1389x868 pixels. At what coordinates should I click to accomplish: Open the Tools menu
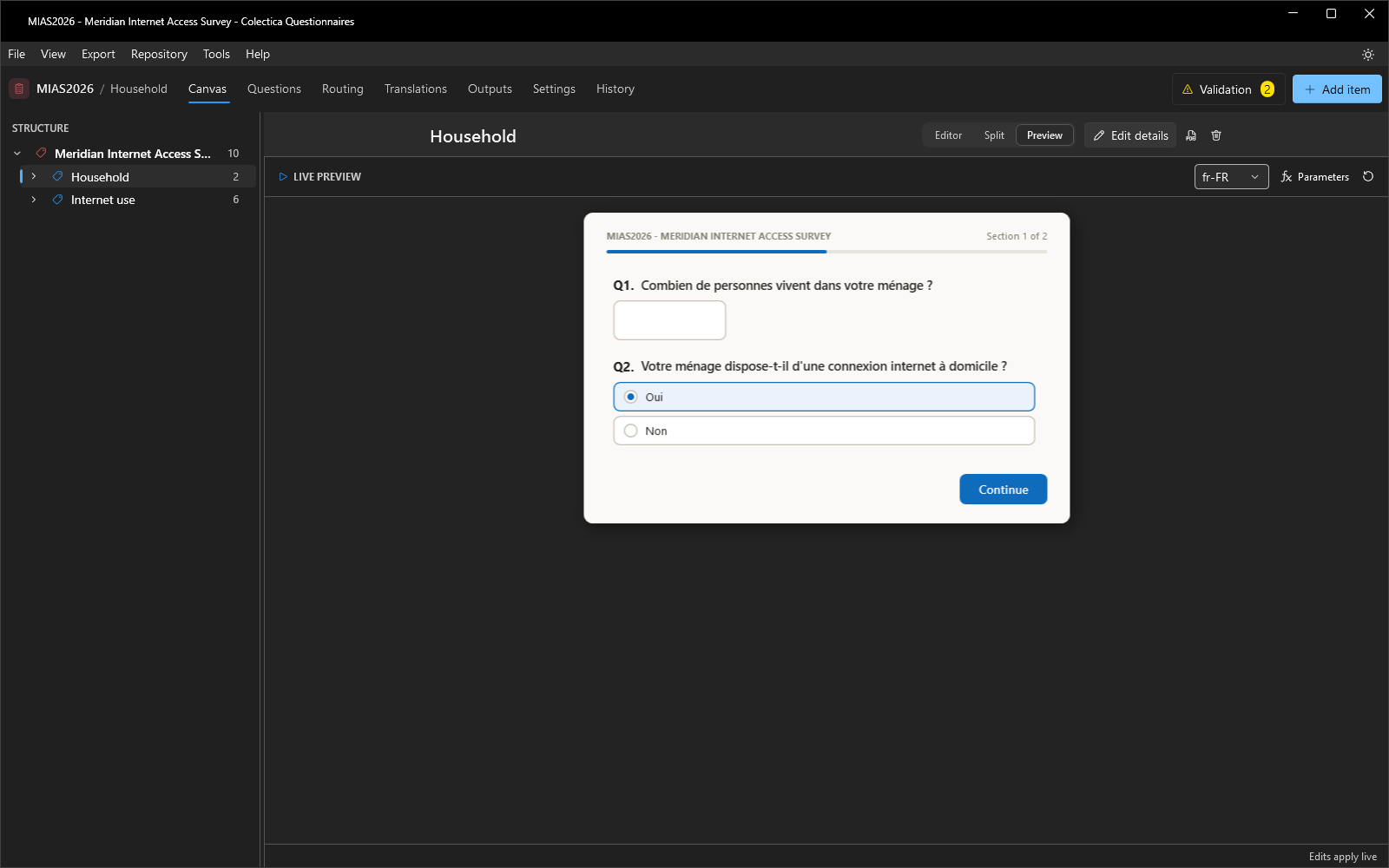tap(216, 54)
